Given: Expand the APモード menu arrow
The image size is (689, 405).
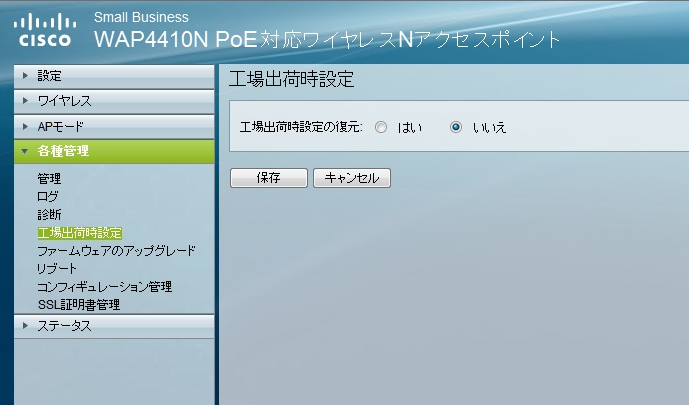Looking at the screenshot, I should click(25, 126).
